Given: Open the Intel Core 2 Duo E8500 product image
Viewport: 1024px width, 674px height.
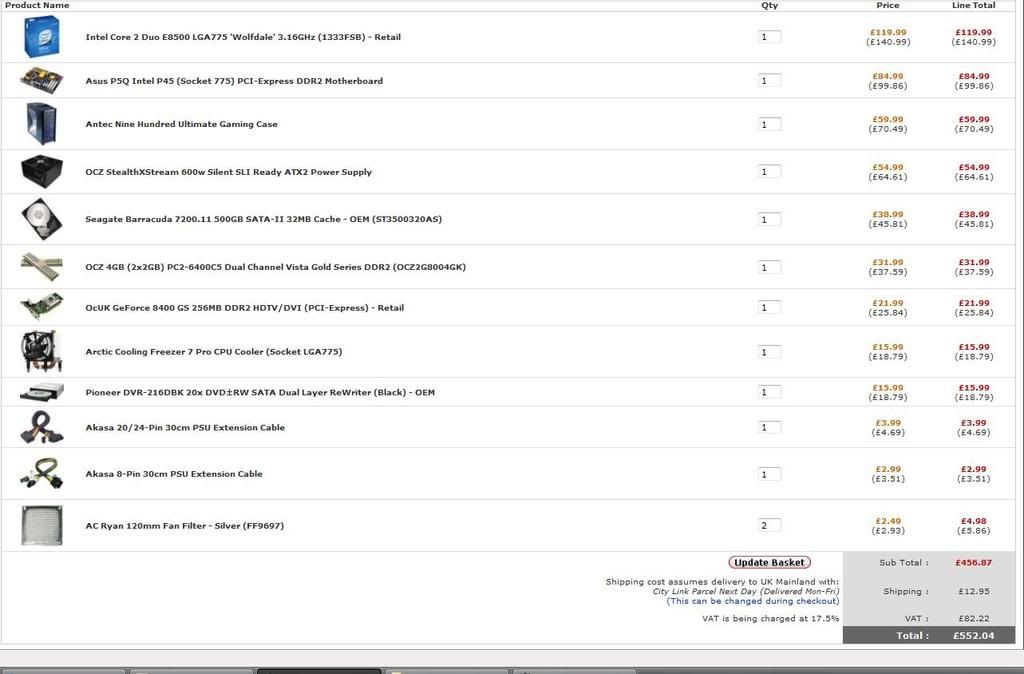Looking at the screenshot, I should click(x=42, y=37).
